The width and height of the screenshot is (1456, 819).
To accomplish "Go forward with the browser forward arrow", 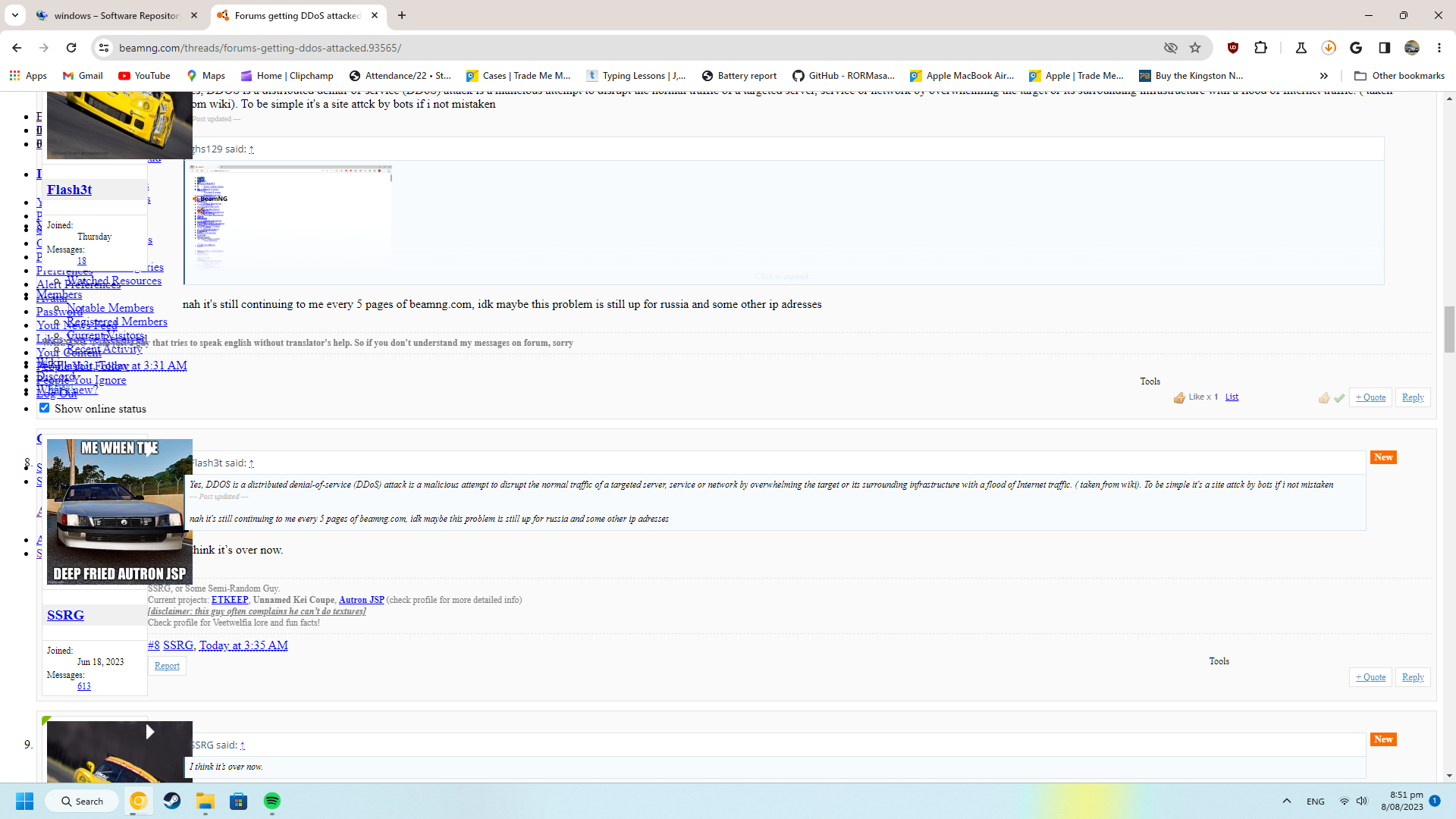I will [44, 48].
